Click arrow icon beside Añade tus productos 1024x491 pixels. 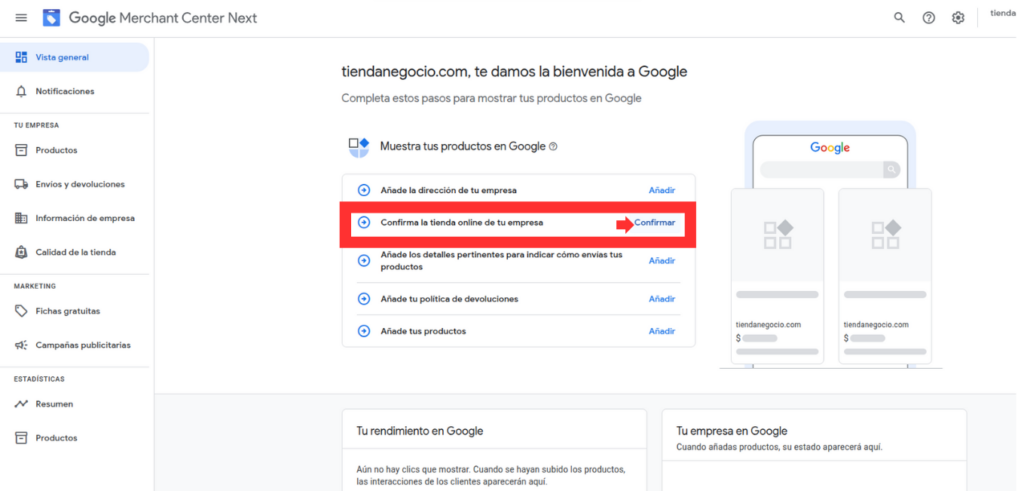click(364, 331)
